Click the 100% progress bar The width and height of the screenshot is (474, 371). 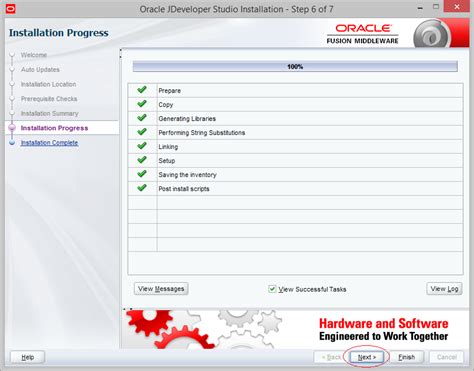coord(295,67)
